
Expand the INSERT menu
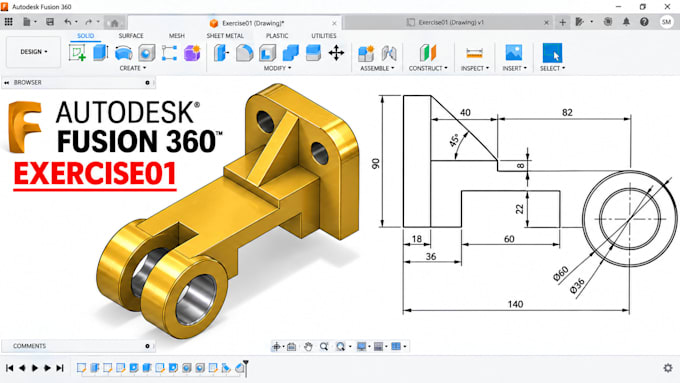(x=514, y=68)
